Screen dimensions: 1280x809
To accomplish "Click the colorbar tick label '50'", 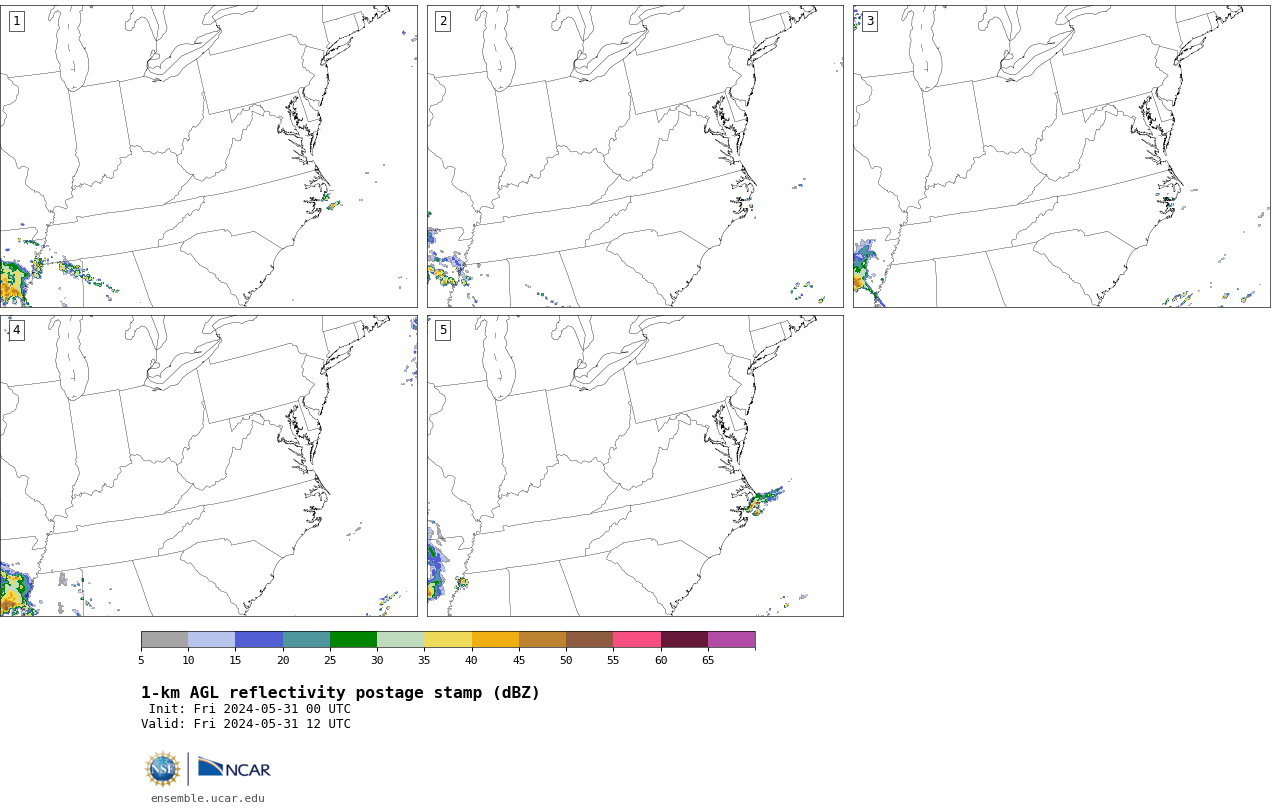I will [566, 660].
